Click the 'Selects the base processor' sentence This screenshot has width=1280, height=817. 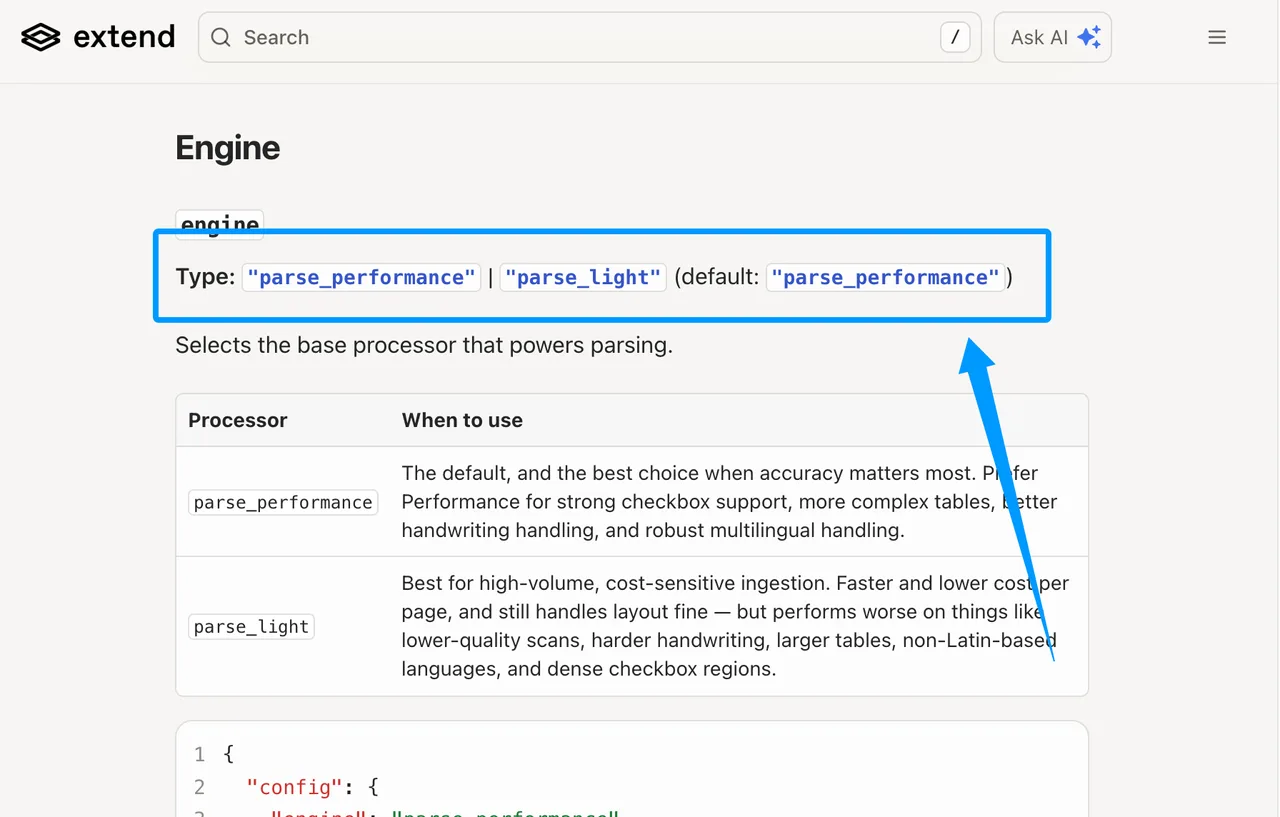point(424,346)
